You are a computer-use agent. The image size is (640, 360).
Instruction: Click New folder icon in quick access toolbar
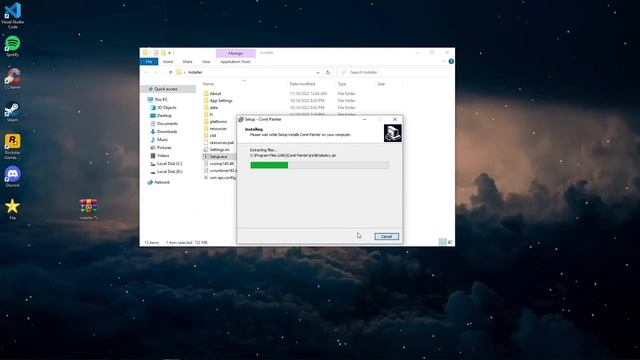[x=164, y=53]
